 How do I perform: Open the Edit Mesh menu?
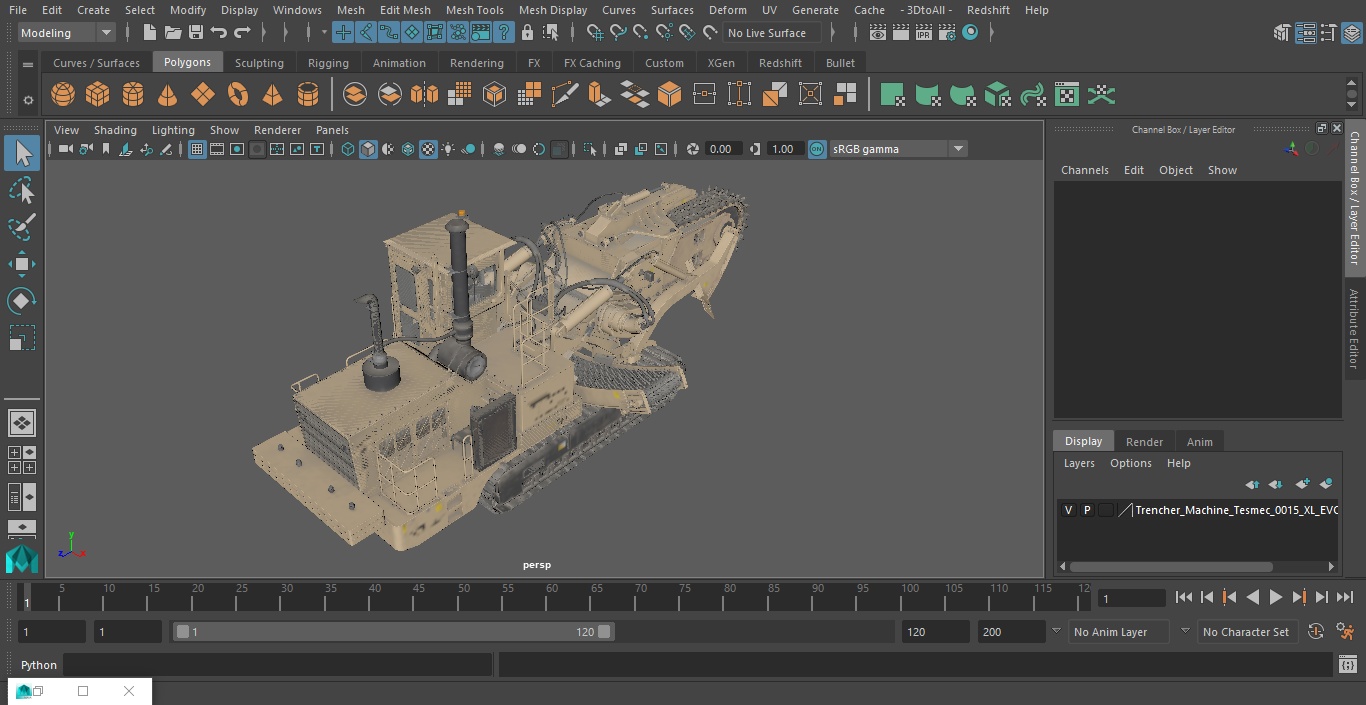point(405,10)
